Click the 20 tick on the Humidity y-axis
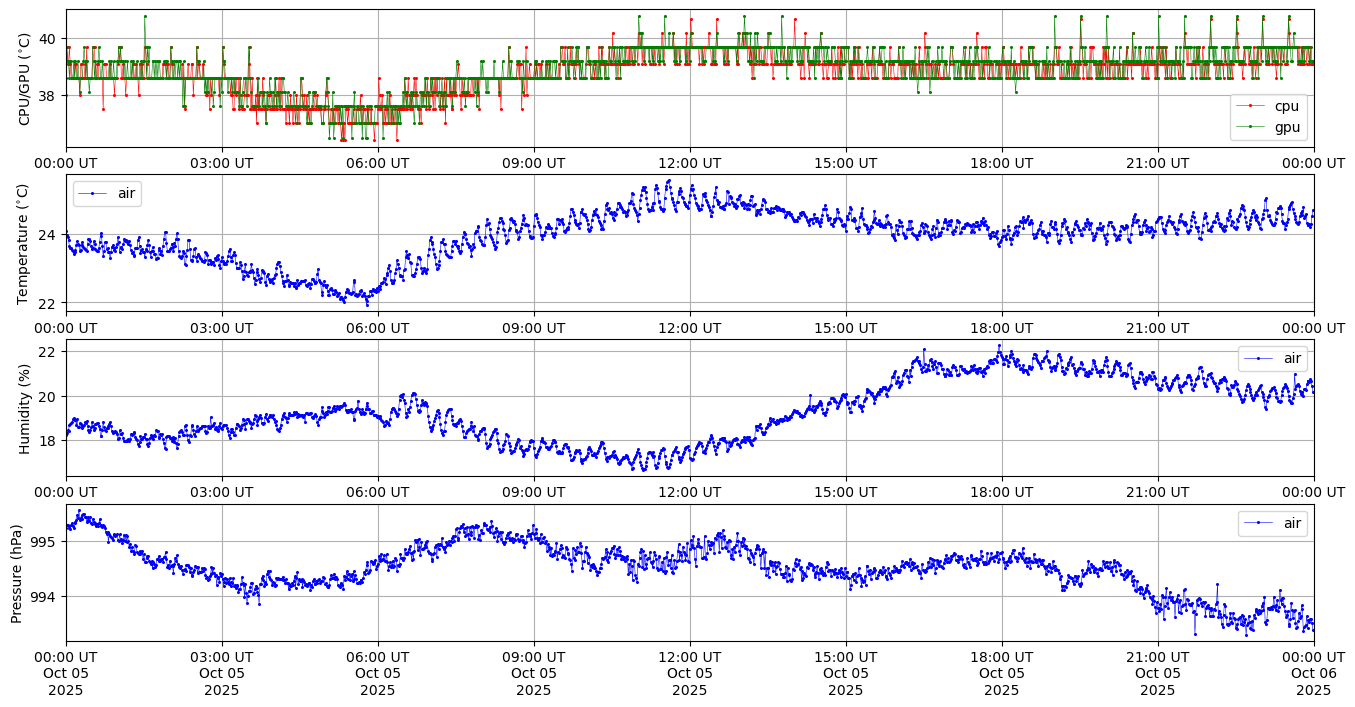This screenshot has width=1355, height=707. click(x=49, y=396)
